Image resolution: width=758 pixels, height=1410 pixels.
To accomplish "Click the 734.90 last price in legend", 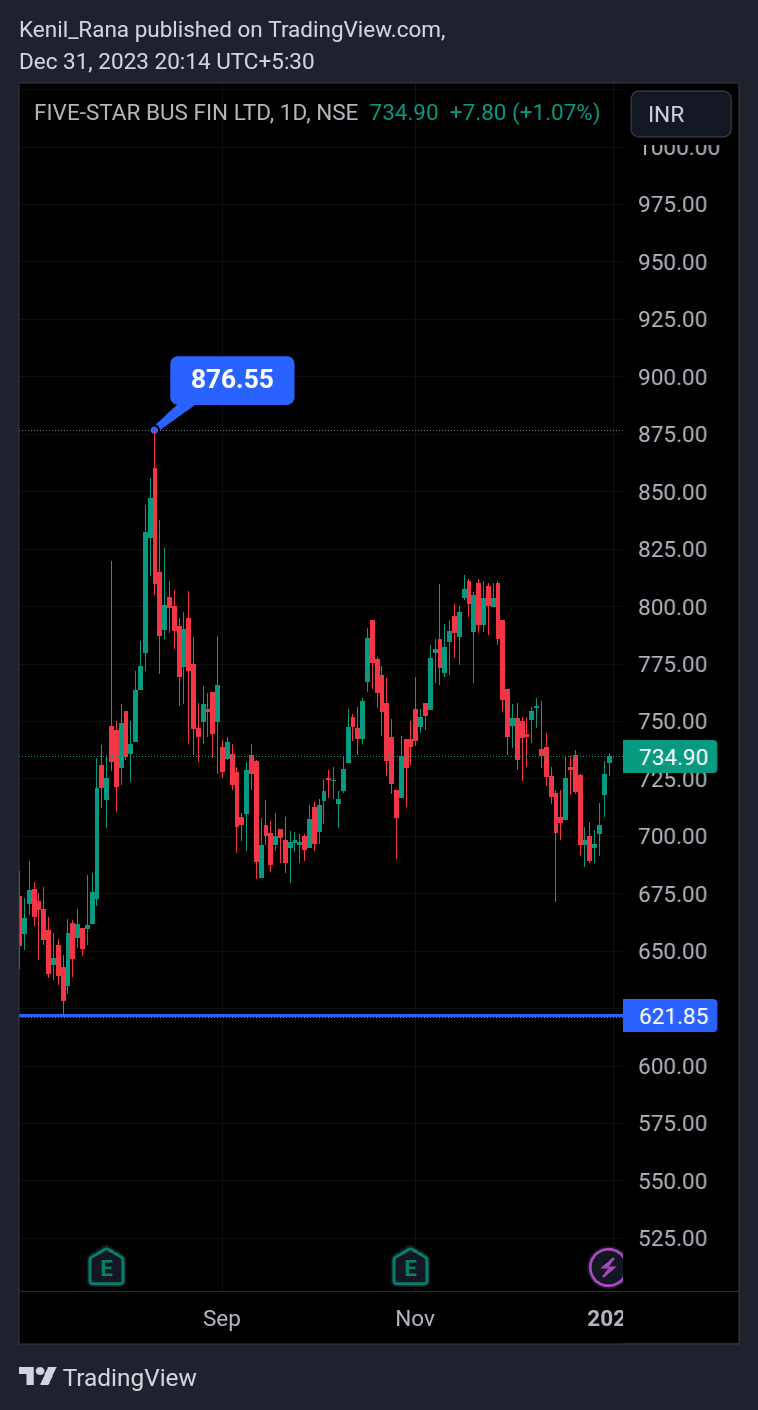I will [x=404, y=113].
